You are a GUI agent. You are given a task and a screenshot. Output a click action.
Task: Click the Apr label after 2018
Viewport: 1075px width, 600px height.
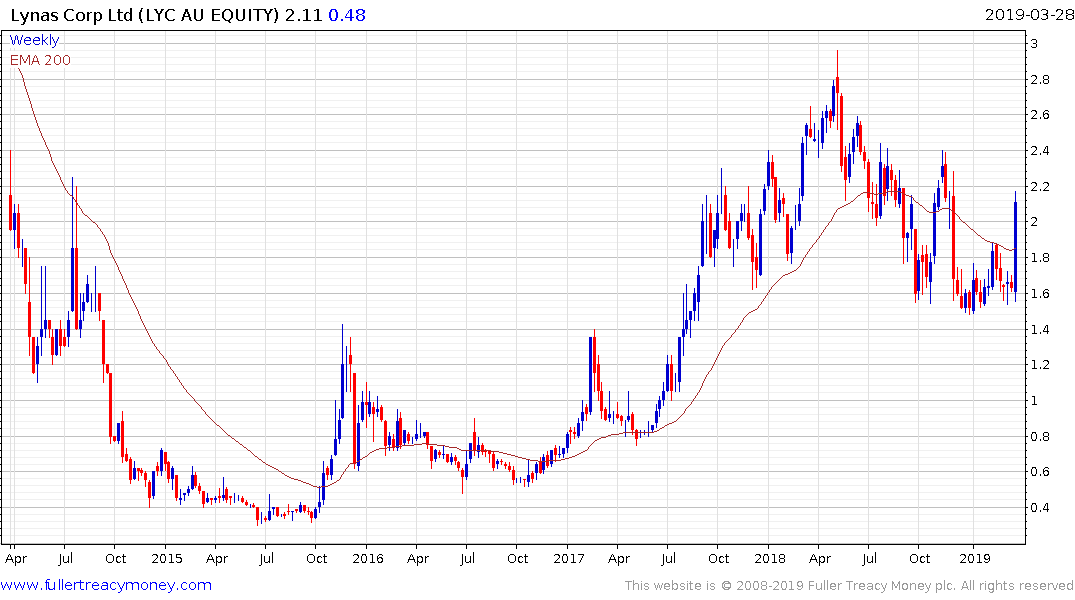[x=820, y=558]
